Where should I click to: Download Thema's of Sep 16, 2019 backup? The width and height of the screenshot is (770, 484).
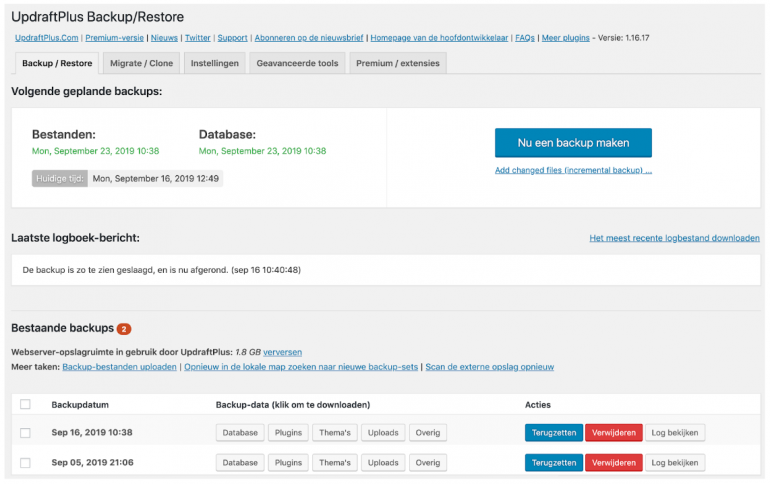pos(335,432)
